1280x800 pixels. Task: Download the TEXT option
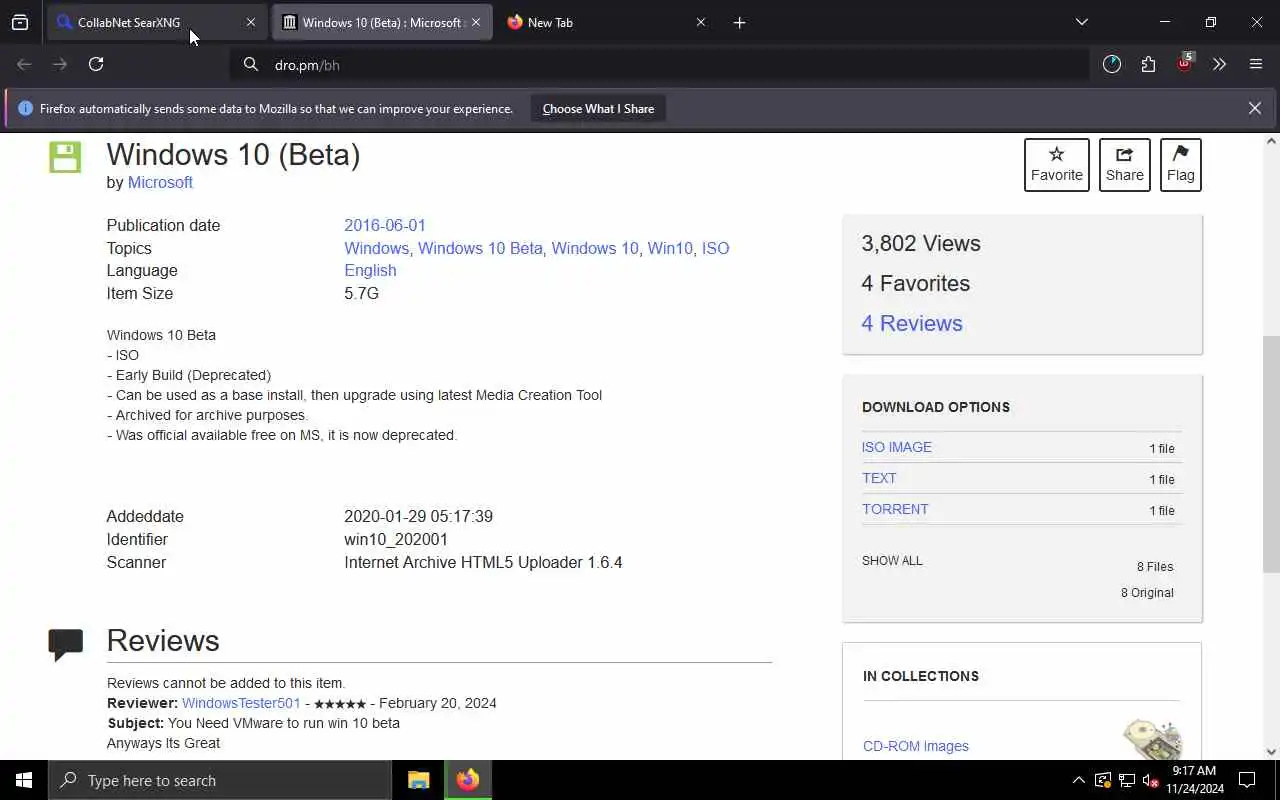point(879,478)
